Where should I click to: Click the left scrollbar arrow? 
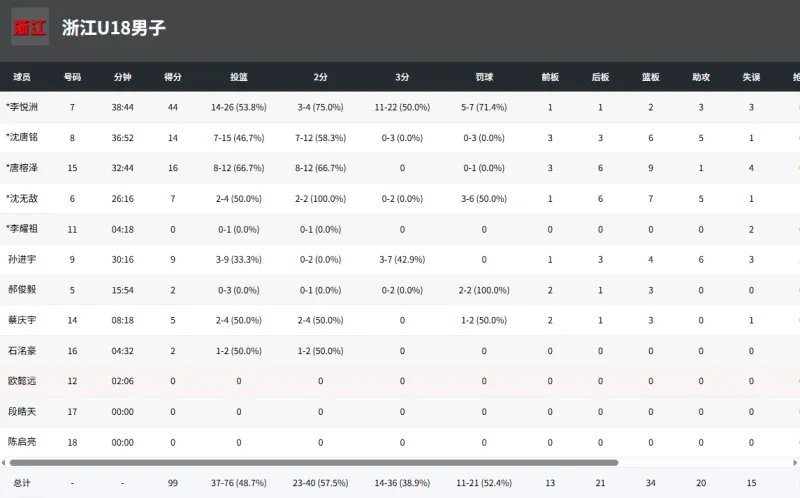coord(4,463)
